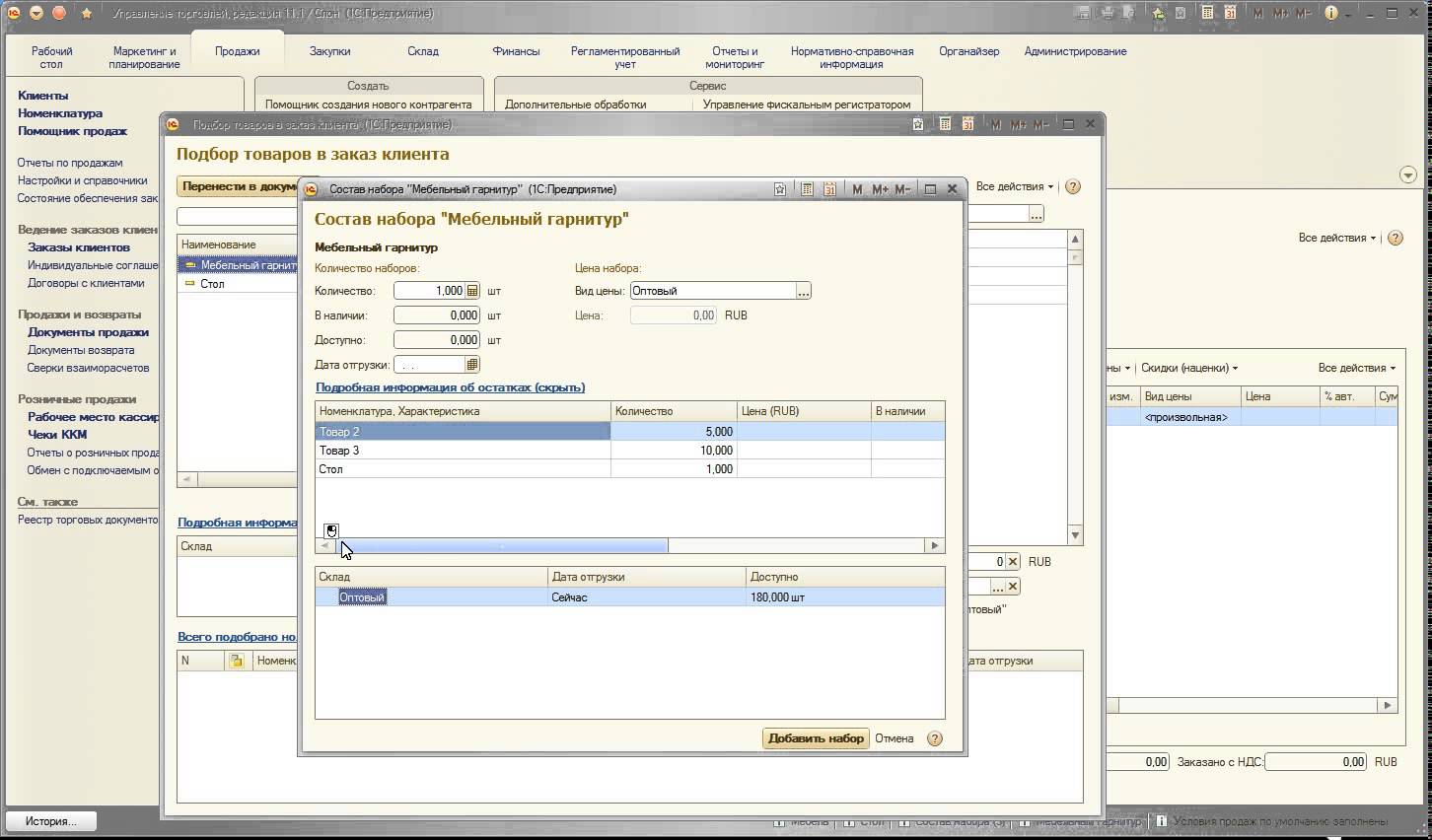
Task: Click the Вид цены field showing Оптовый
Action: tap(713, 291)
